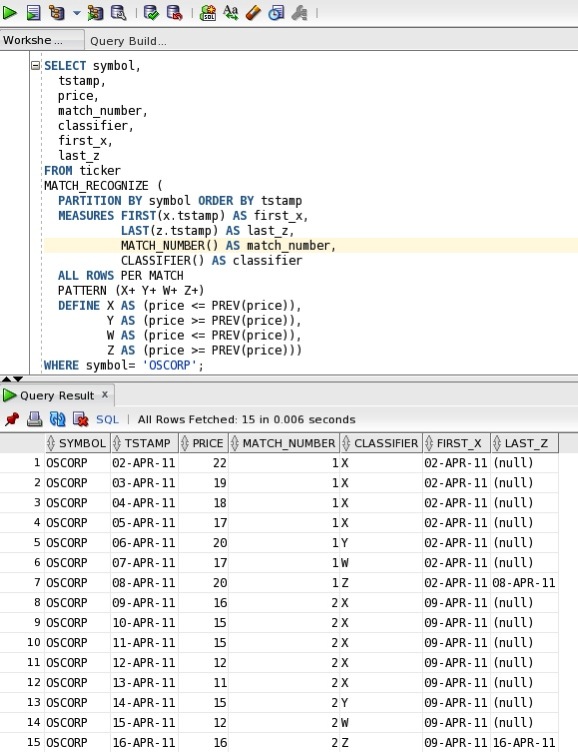The height and width of the screenshot is (752, 578).
Task: Click the PARTITION BY symbol line
Action: tap(180, 200)
